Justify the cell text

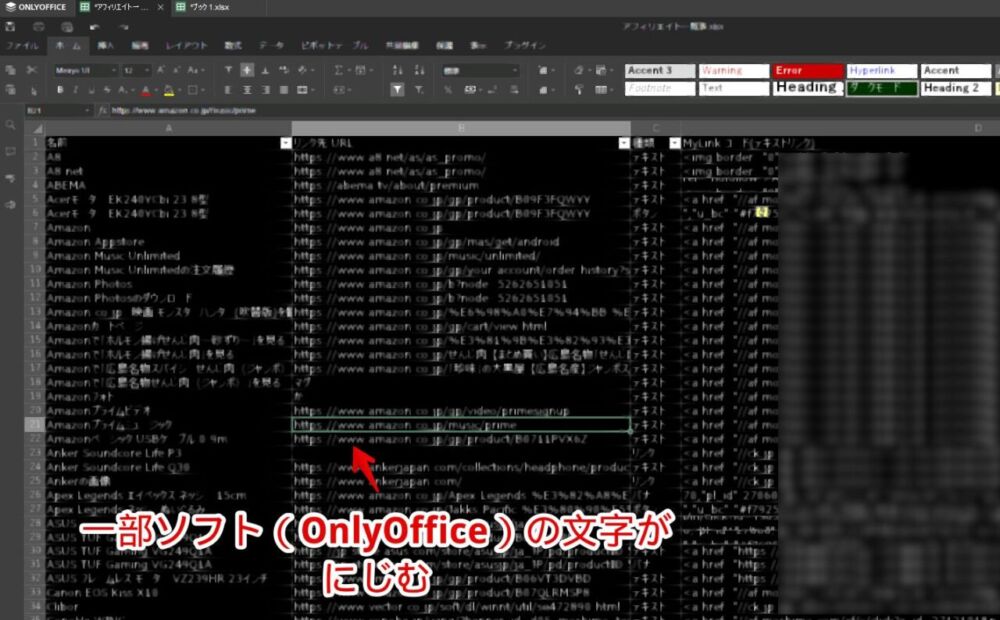tap(284, 90)
